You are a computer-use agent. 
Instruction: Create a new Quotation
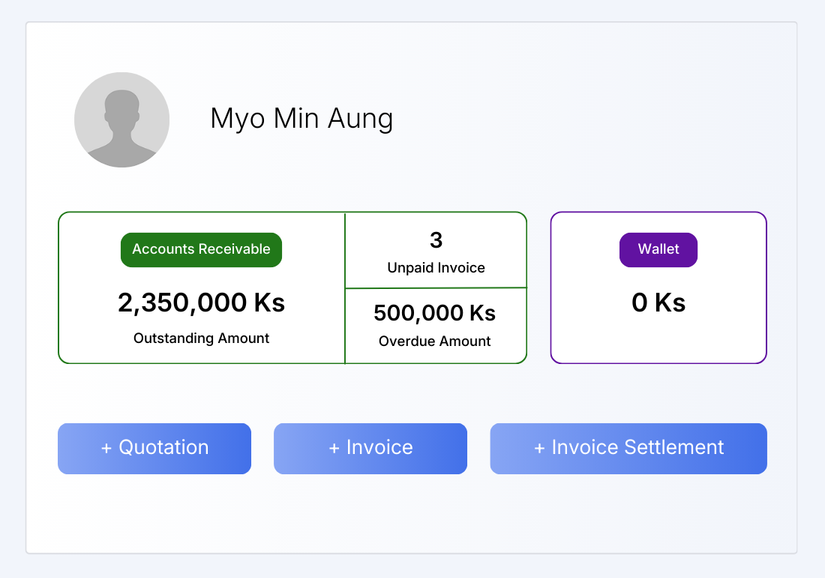[154, 448]
